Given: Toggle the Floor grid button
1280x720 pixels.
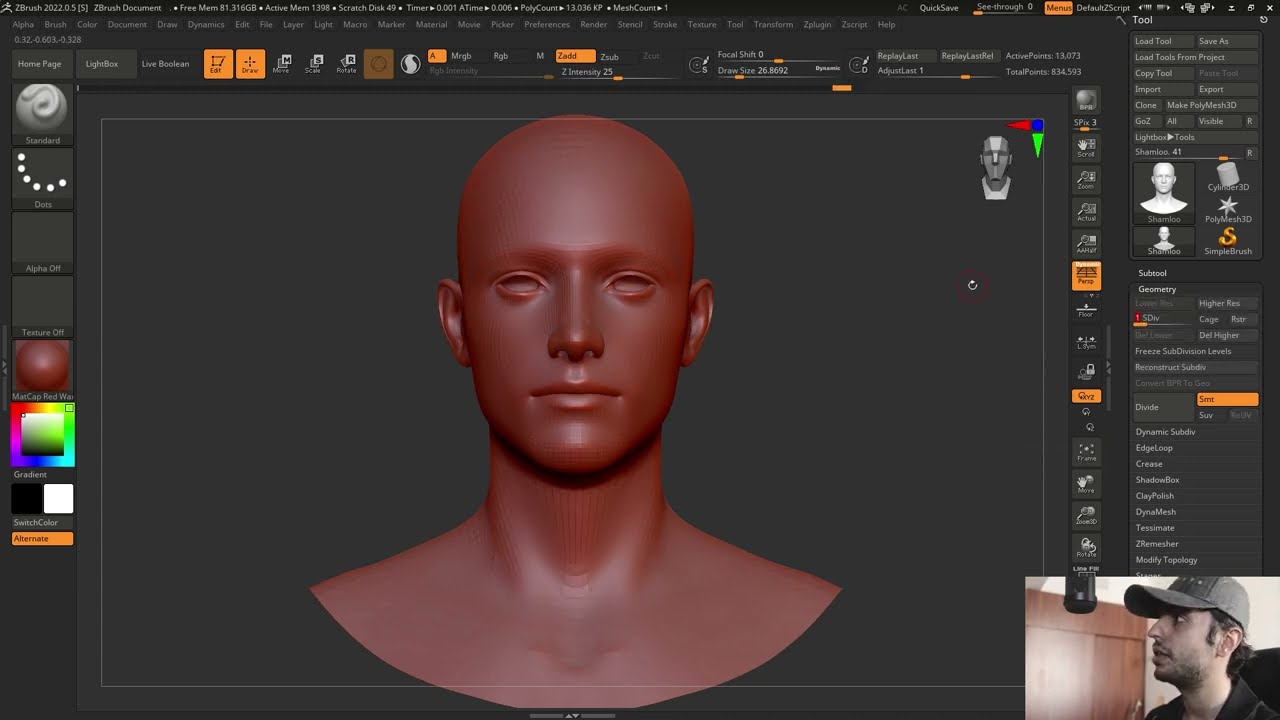Looking at the screenshot, I should [x=1086, y=309].
